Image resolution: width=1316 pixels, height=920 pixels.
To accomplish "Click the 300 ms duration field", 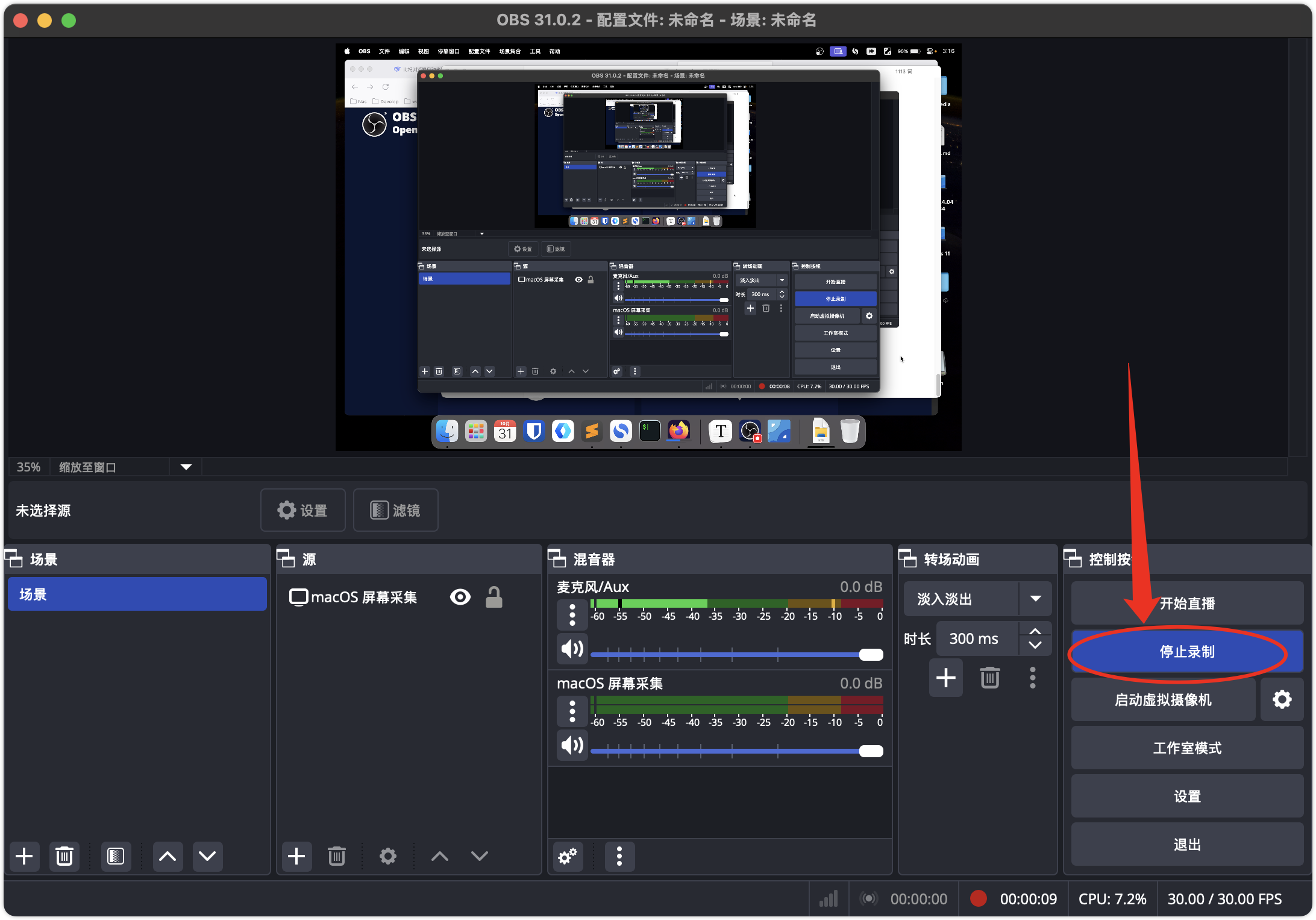I will (x=978, y=638).
